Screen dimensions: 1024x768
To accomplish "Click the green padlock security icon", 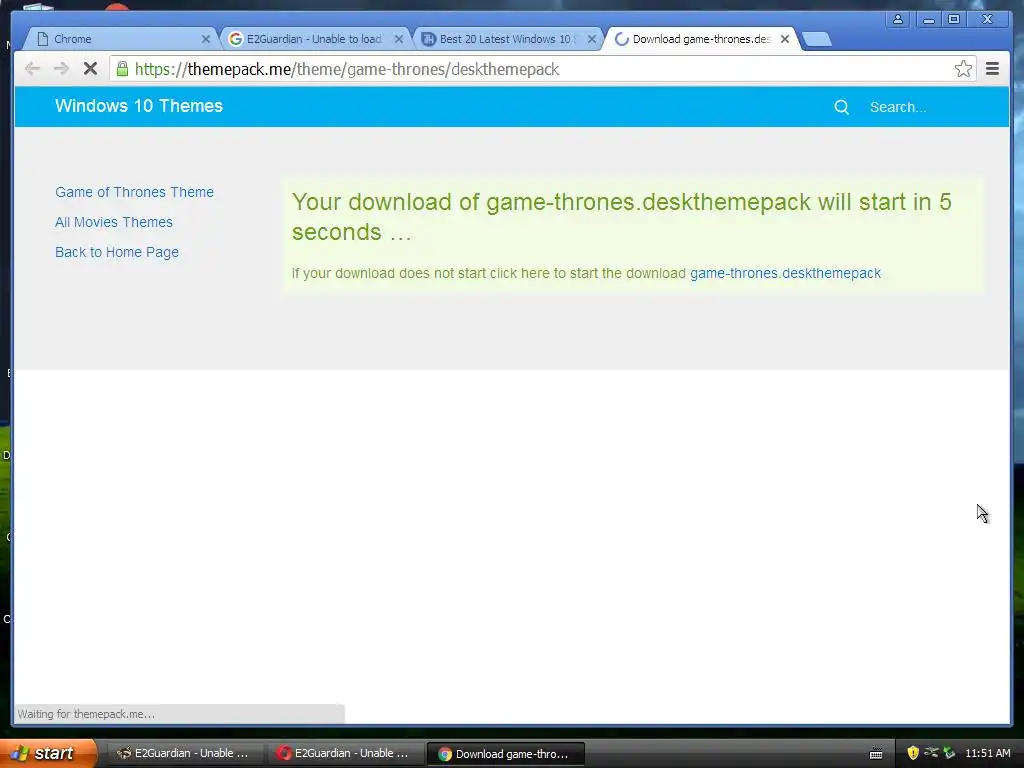I will click(x=122, y=69).
